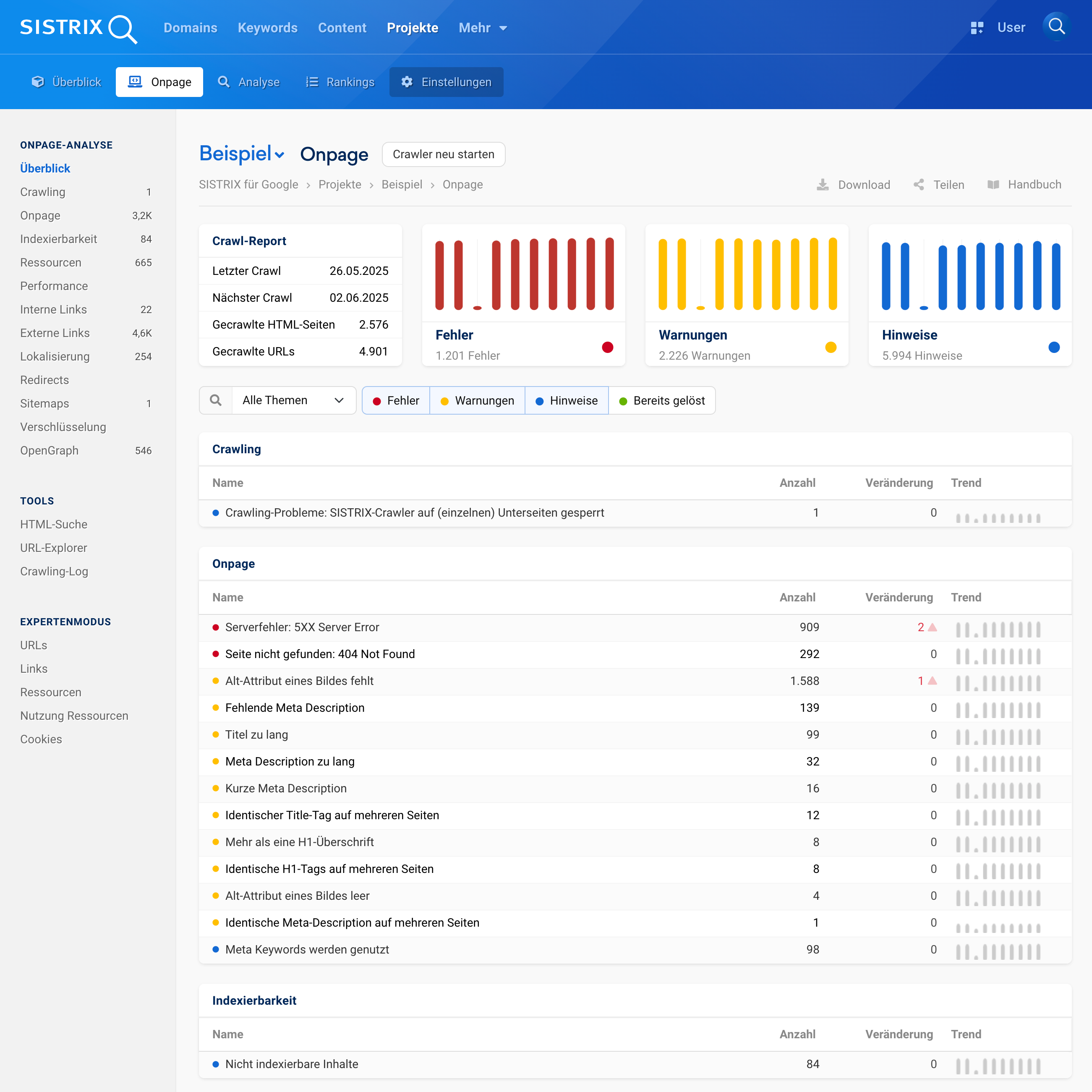Open Indexierbarkeit in the sidebar
The height and width of the screenshot is (1092, 1092).
(x=59, y=239)
